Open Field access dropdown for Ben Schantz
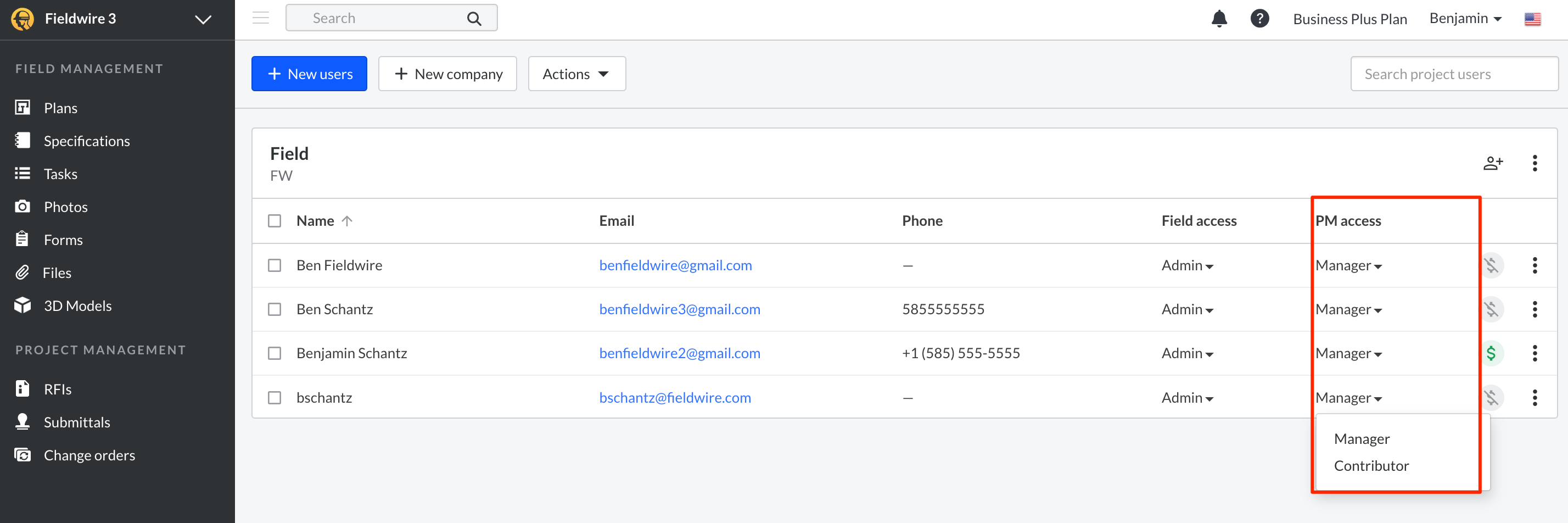This screenshot has height=523, width=1568. [x=1187, y=309]
